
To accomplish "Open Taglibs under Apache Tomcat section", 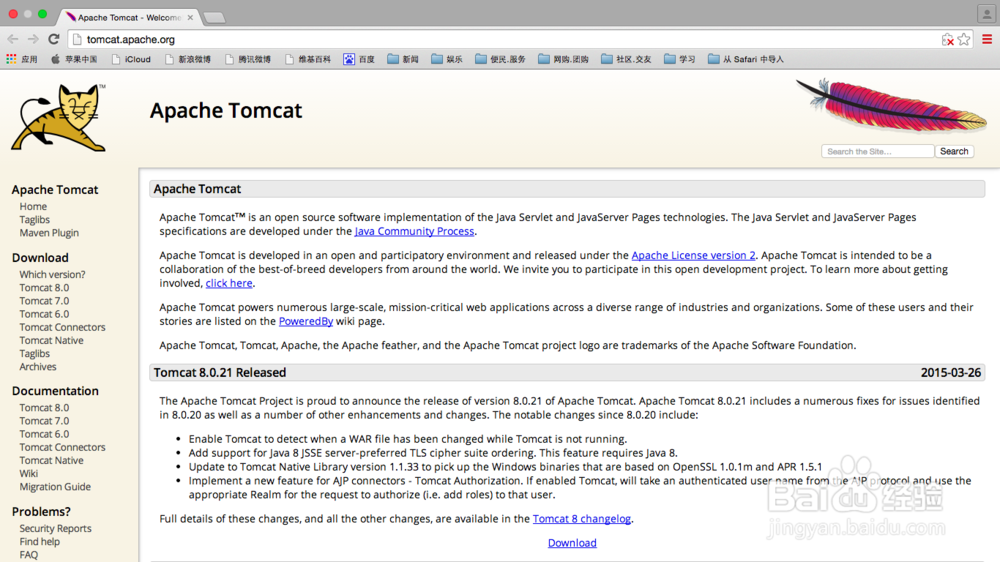I will point(34,219).
